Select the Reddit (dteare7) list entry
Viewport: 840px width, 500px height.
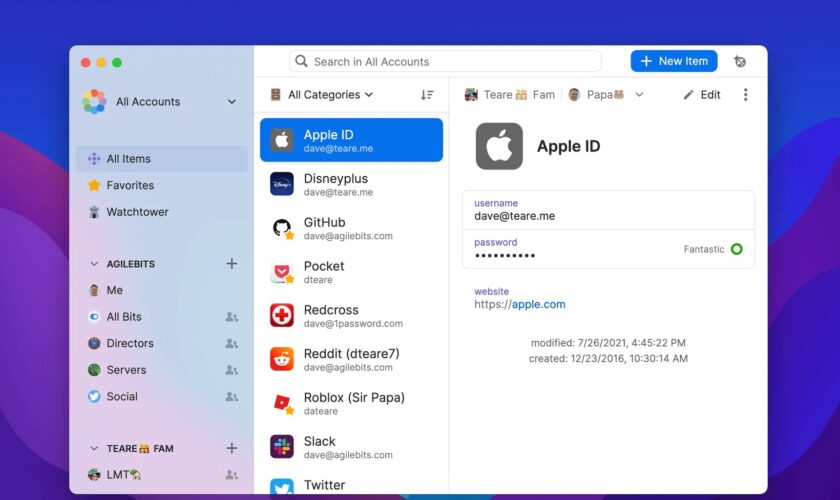tap(351, 359)
